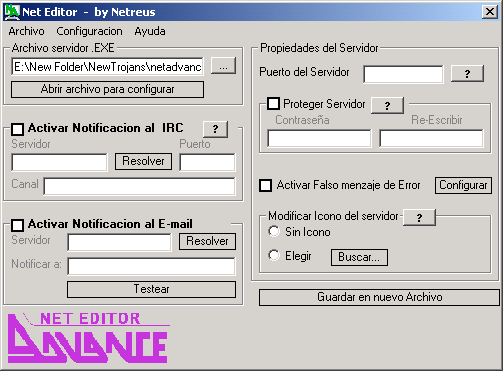Enable 'Activar Notificacion al E-mail' checkbox

pyautogui.click(x=17, y=225)
